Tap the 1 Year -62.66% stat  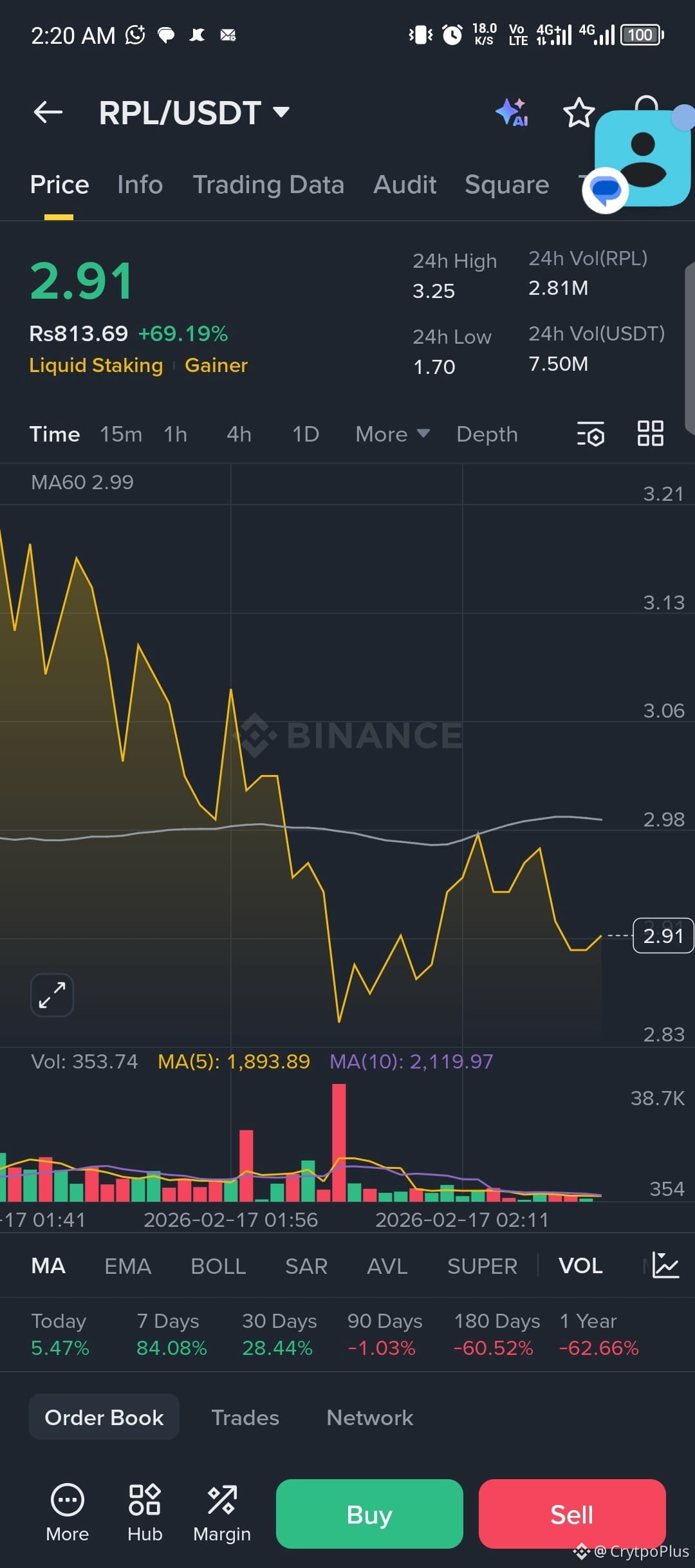(x=599, y=1334)
